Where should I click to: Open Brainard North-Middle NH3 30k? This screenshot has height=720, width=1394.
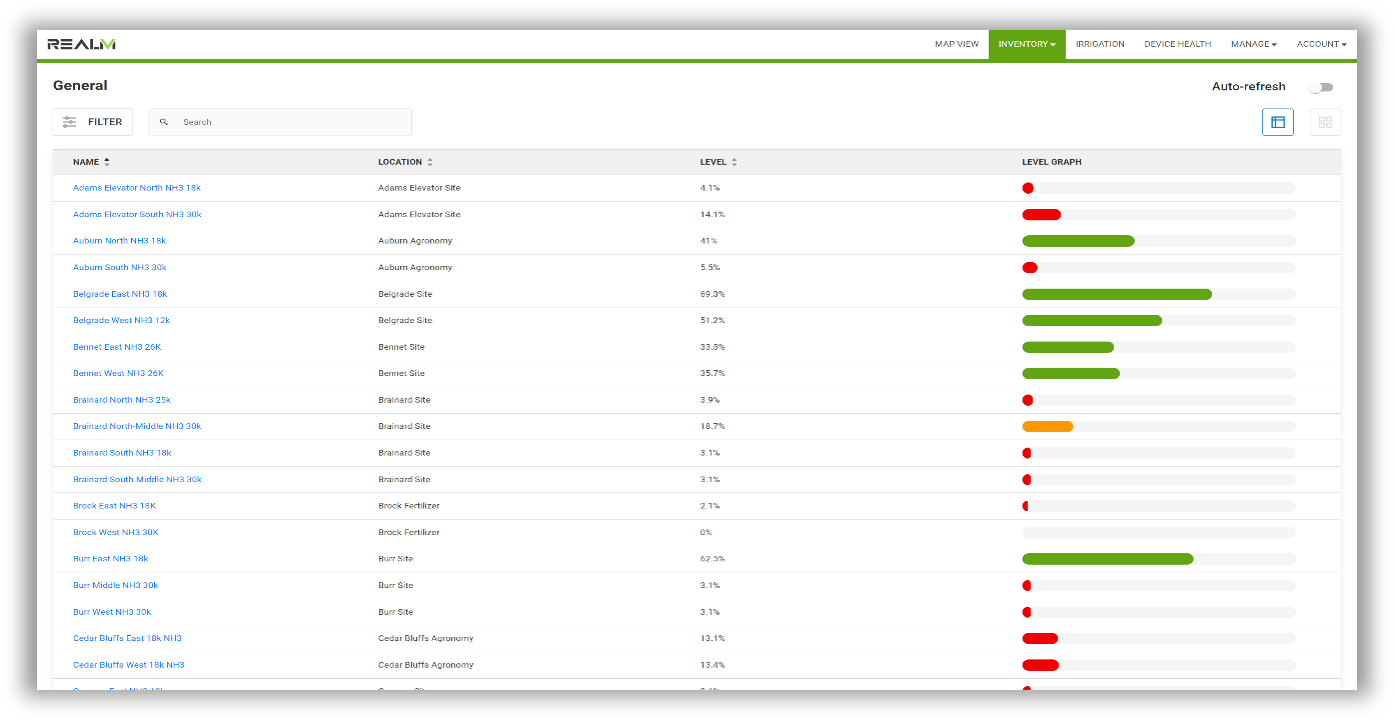click(x=137, y=426)
